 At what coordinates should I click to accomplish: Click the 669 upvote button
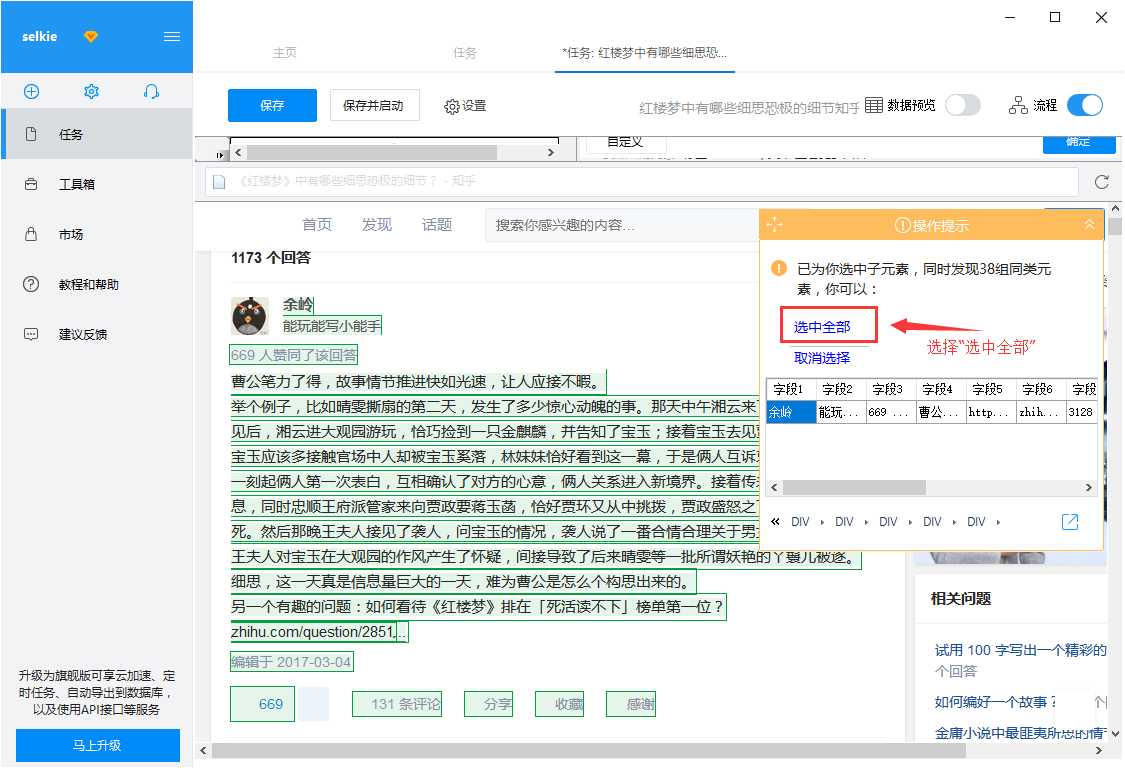[x=263, y=704]
